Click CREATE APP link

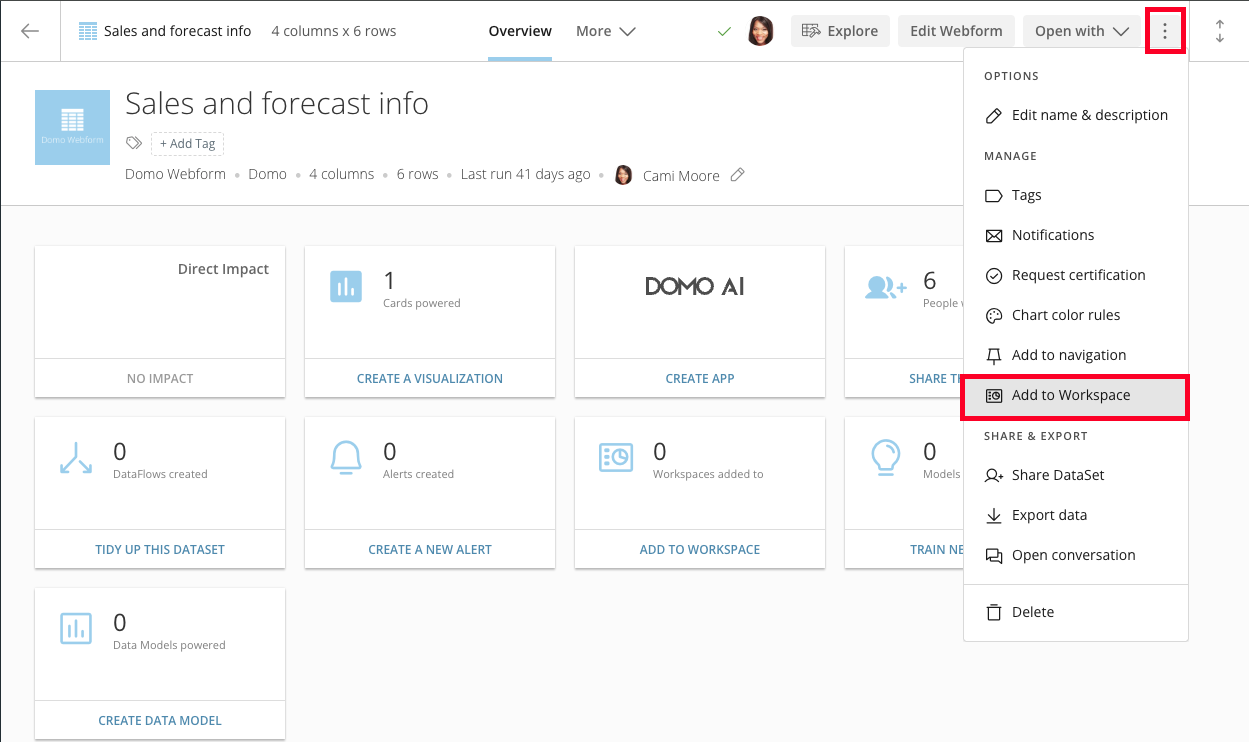[x=700, y=379]
